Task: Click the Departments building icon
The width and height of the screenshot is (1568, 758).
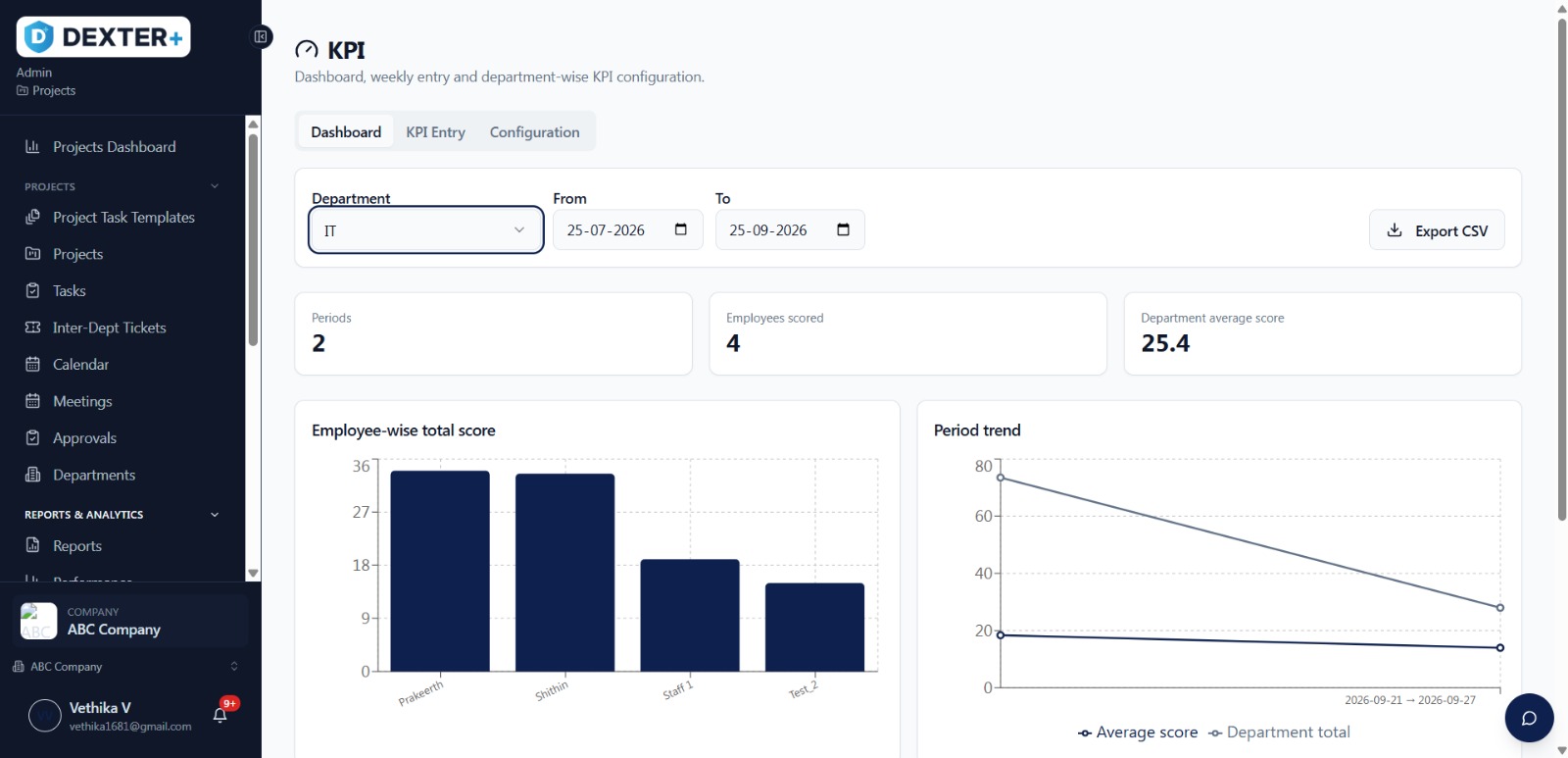Action: point(32,475)
